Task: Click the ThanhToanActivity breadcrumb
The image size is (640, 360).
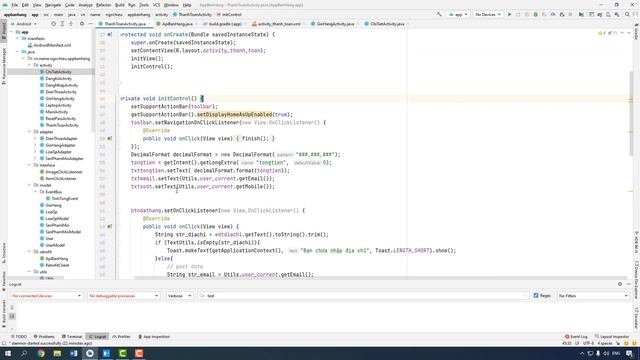Action: coord(192,15)
